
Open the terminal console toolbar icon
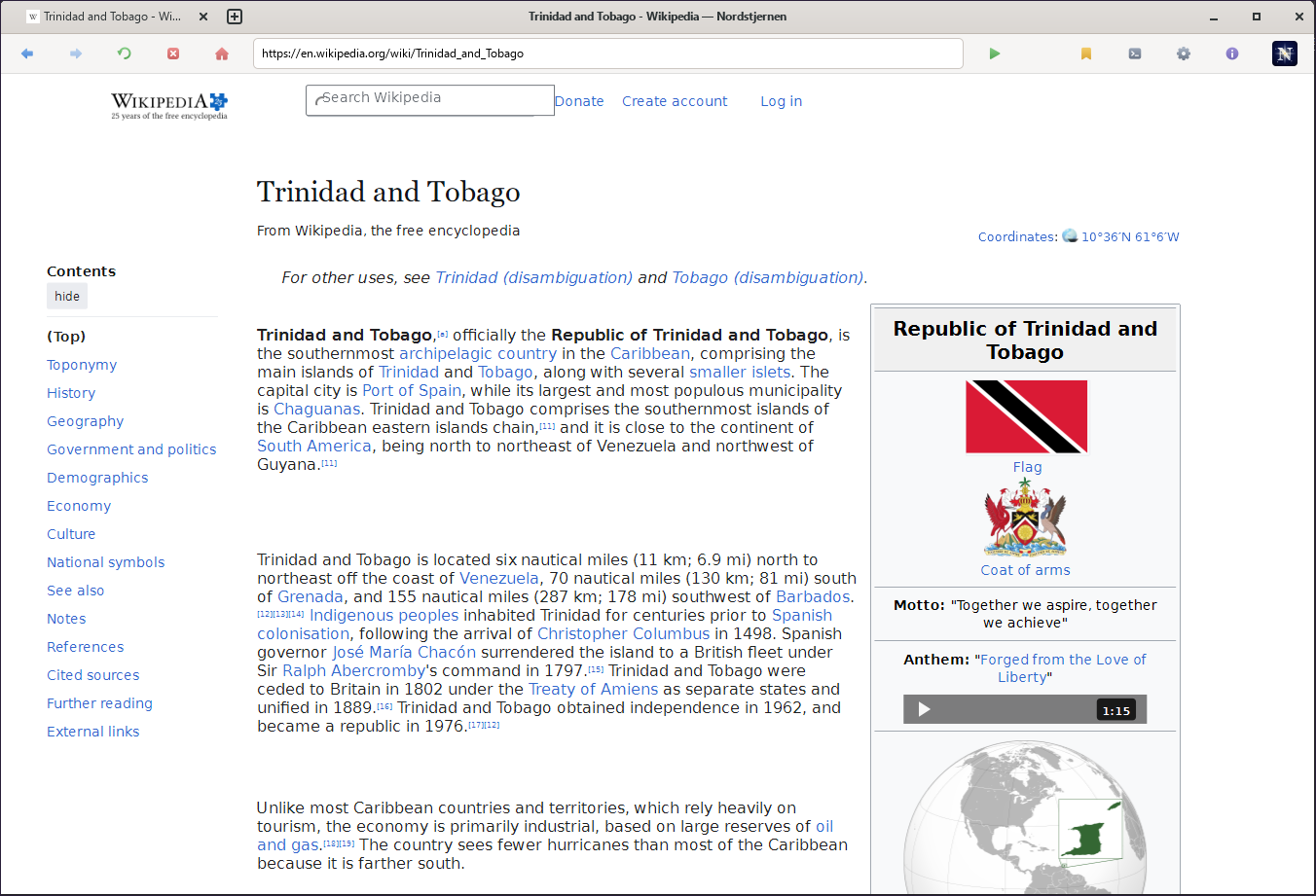click(x=1135, y=54)
